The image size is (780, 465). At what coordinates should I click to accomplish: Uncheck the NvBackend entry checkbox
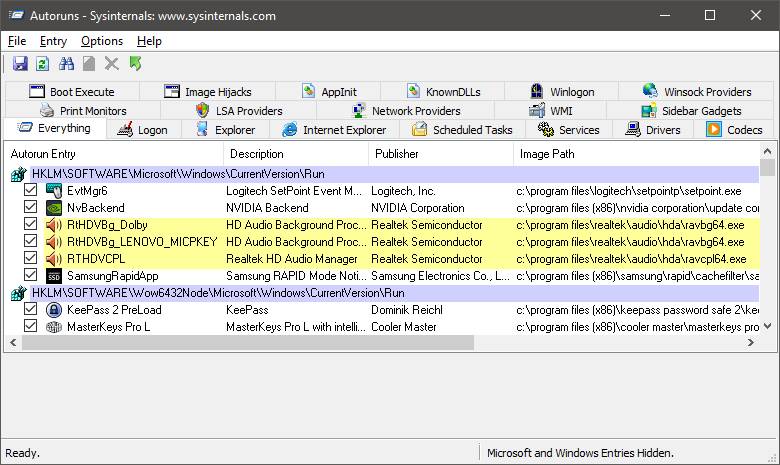[30, 207]
